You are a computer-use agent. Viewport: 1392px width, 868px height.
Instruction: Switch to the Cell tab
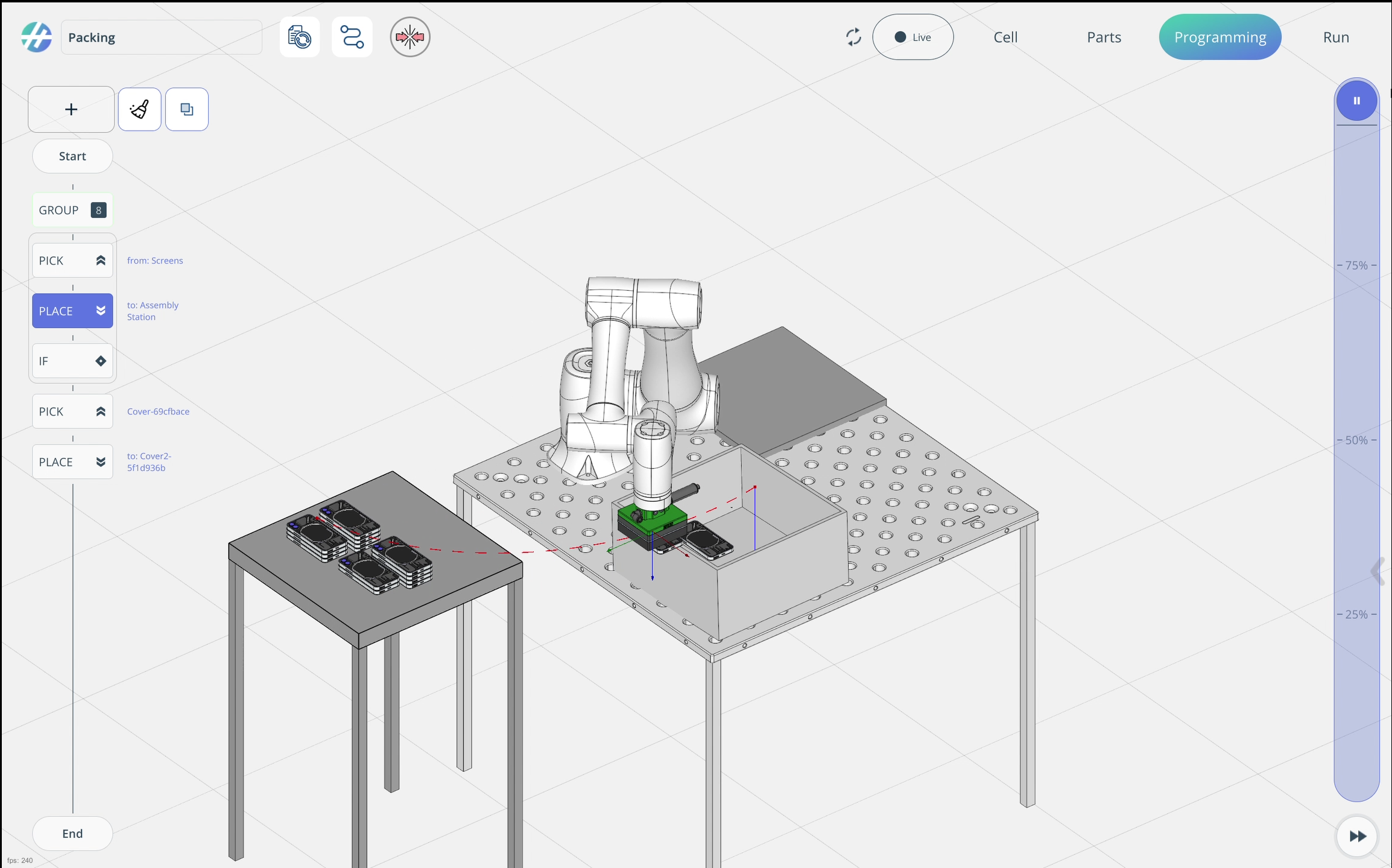pos(1005,37)
